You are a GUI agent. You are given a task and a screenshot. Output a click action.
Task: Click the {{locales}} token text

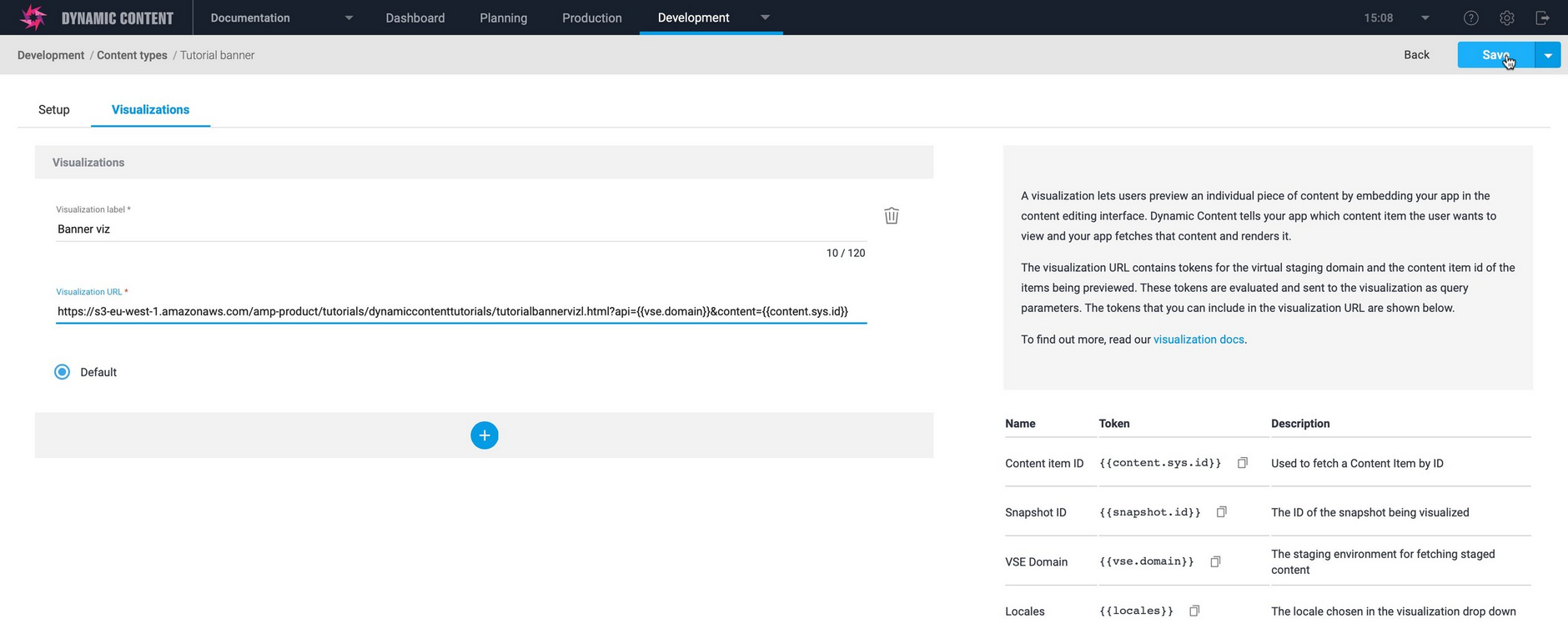click(x=1136, y=611)
